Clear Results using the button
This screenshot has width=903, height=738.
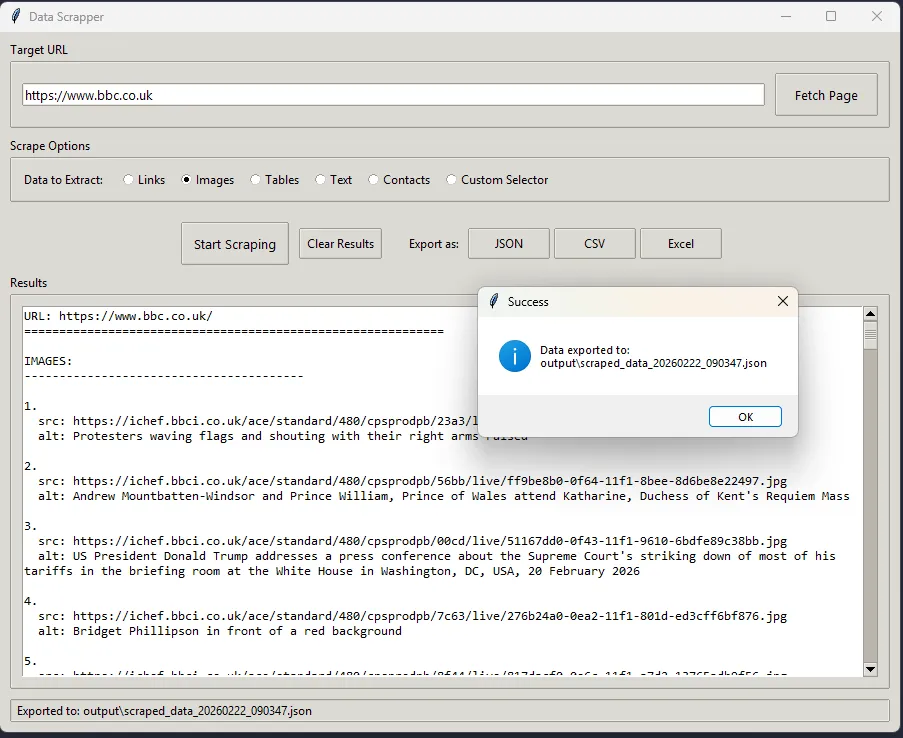[x=340, y=244]
